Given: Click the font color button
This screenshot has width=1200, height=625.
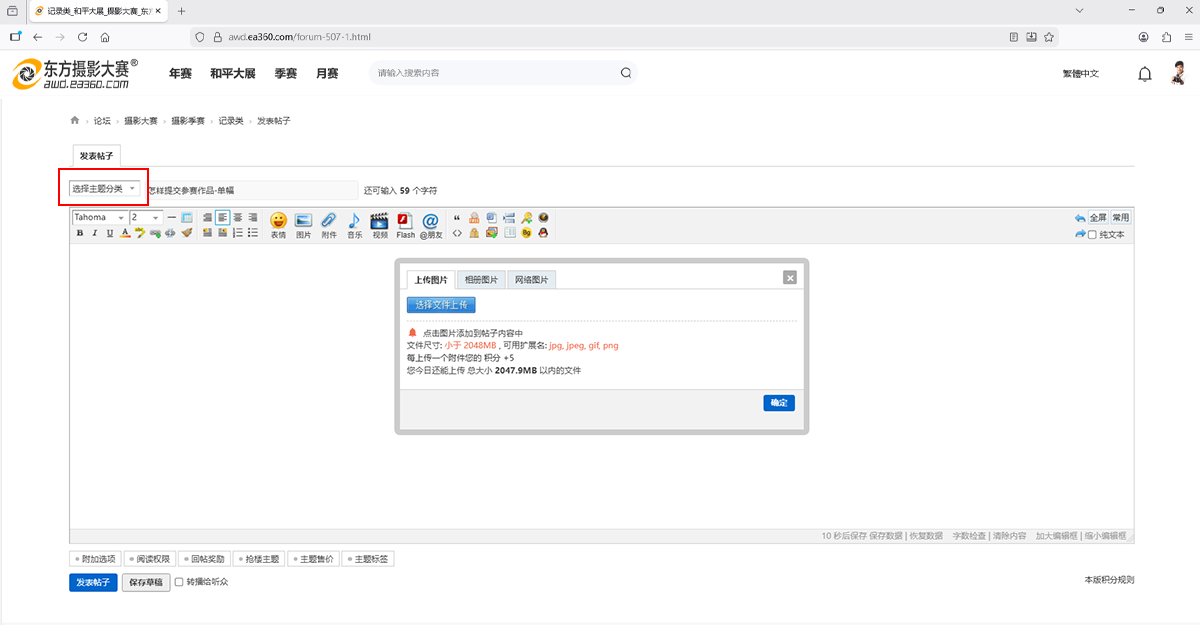Looking at the screenshot, I should click(x=125, y=233).
